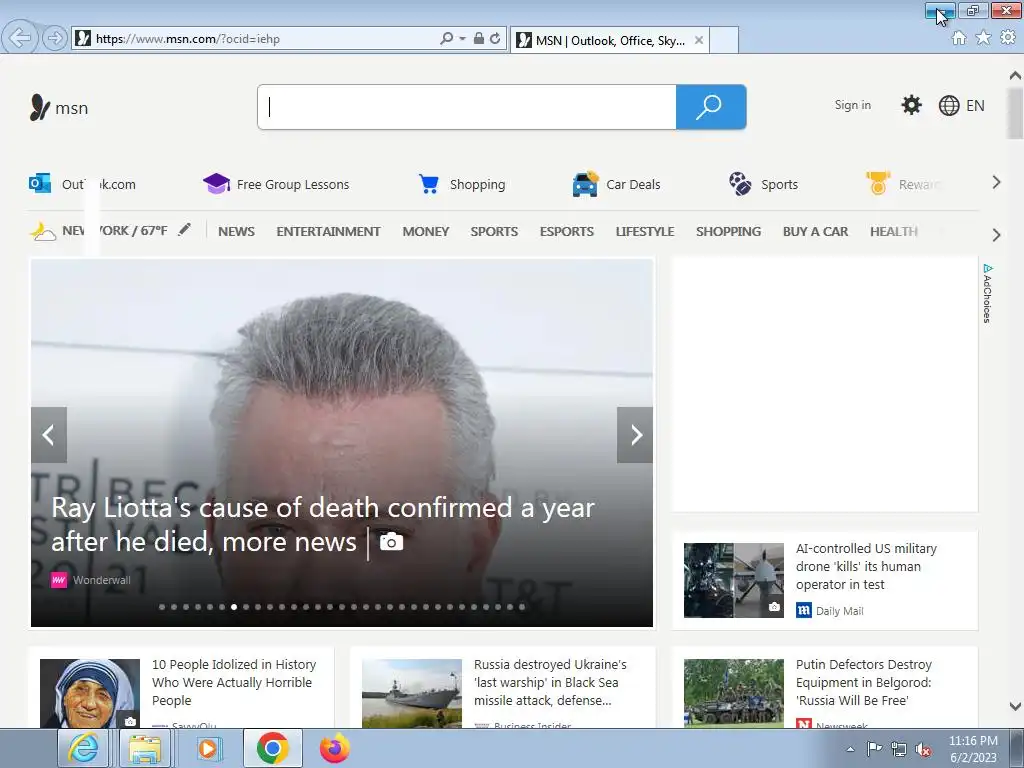Open the MONEY menu item
This screenshot has height=768, width=1024.
[426, 231]
